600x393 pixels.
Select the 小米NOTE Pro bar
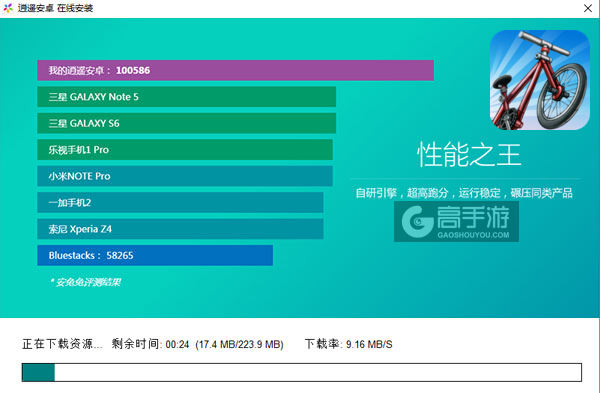point(185,176)
